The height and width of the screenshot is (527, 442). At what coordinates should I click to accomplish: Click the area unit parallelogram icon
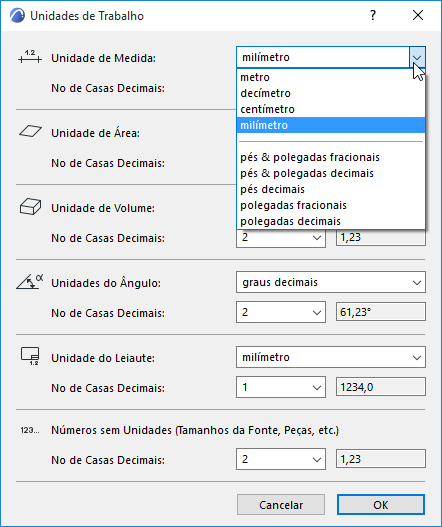[x=31, y=131]
